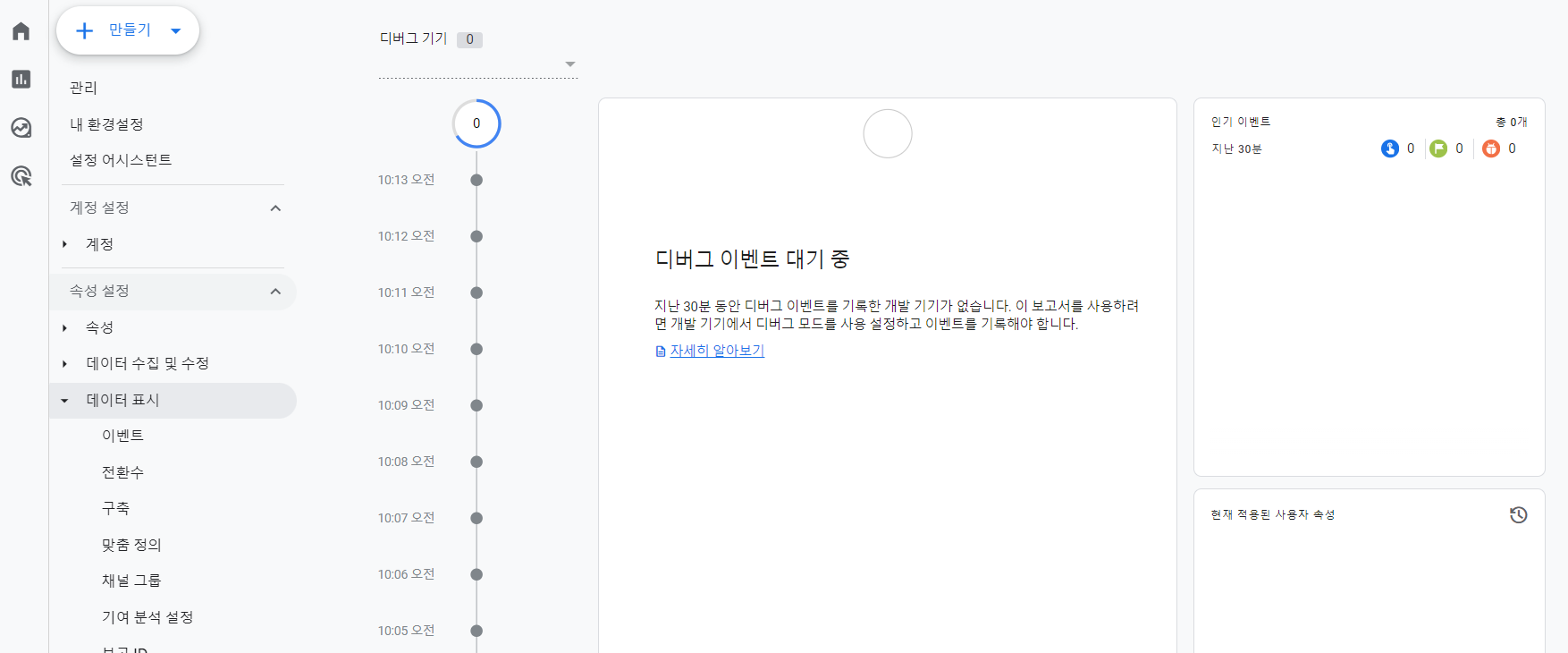Open the Advertising icon in left rail

pos(21,176)
